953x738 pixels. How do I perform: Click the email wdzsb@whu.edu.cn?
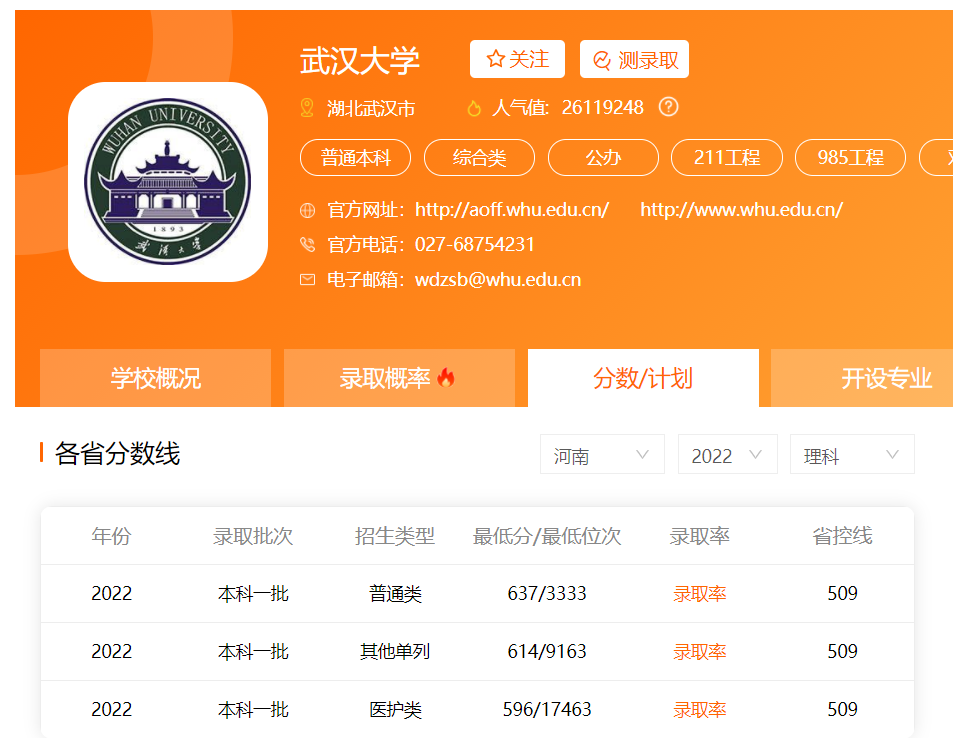click(x=498, y=280)
